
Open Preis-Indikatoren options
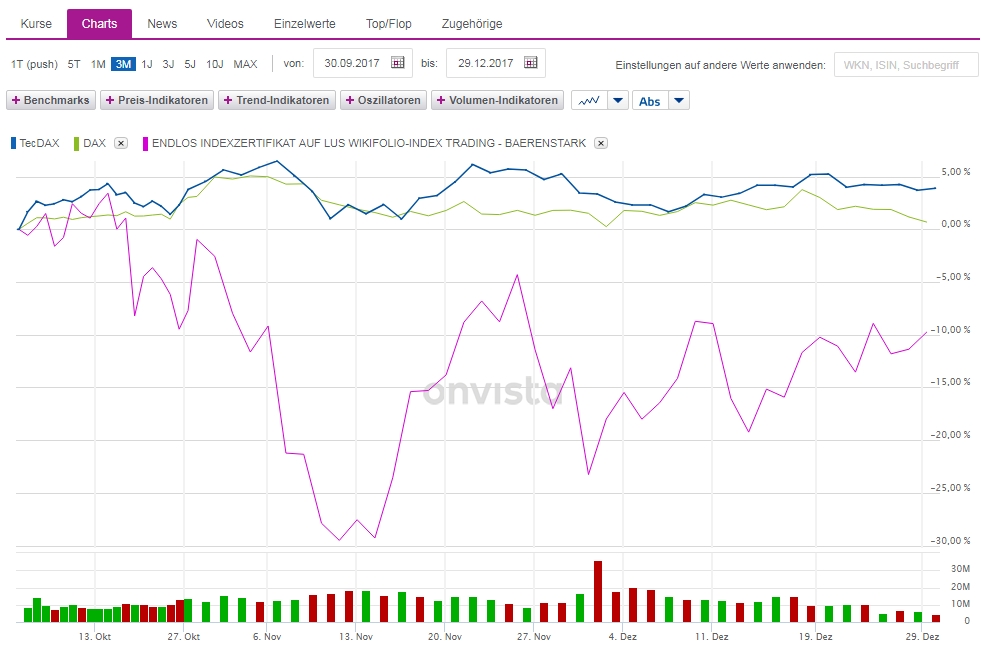(157, 100)
